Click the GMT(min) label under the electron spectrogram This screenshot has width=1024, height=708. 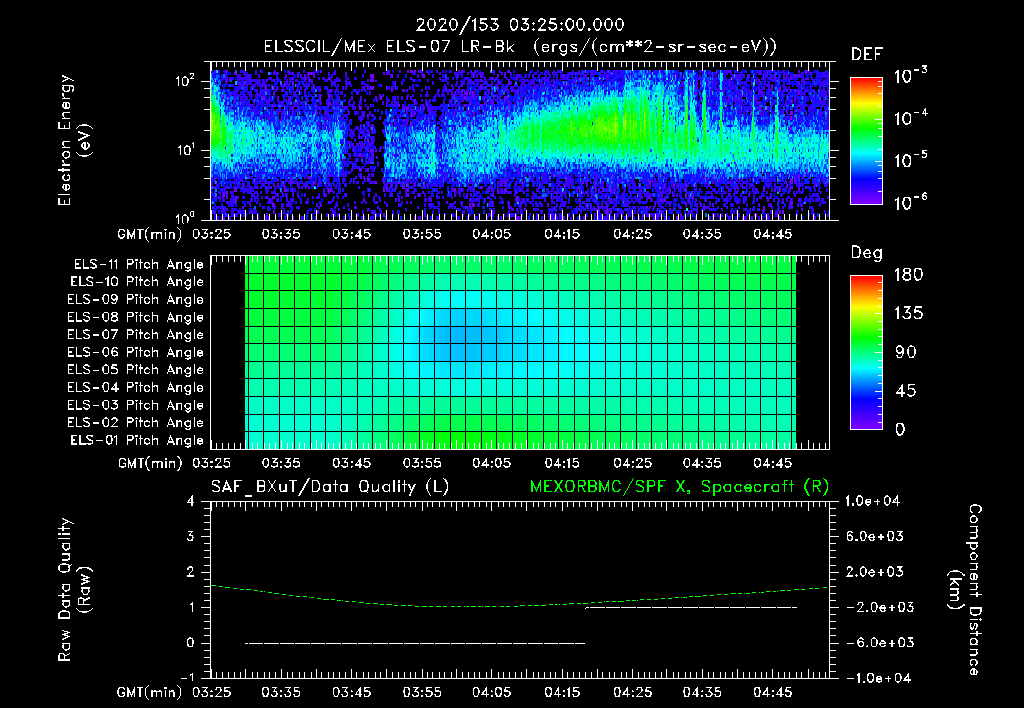pos(150,234)
